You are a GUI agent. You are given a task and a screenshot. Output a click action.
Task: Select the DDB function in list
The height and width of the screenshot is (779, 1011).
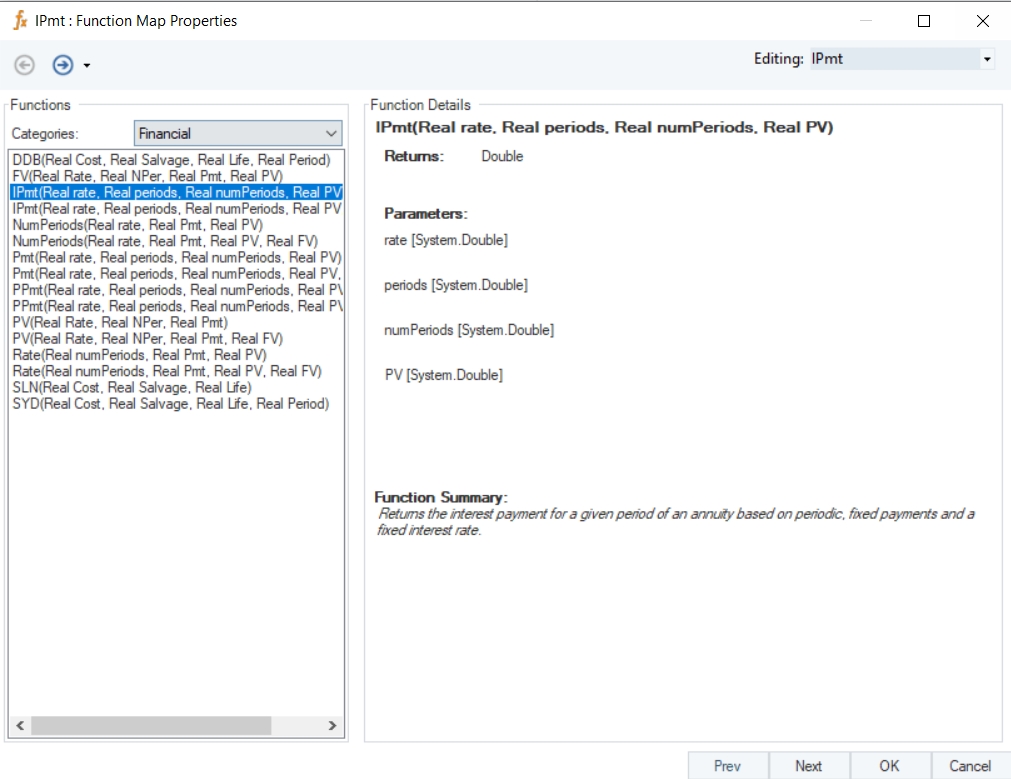(x=171, y=160)
